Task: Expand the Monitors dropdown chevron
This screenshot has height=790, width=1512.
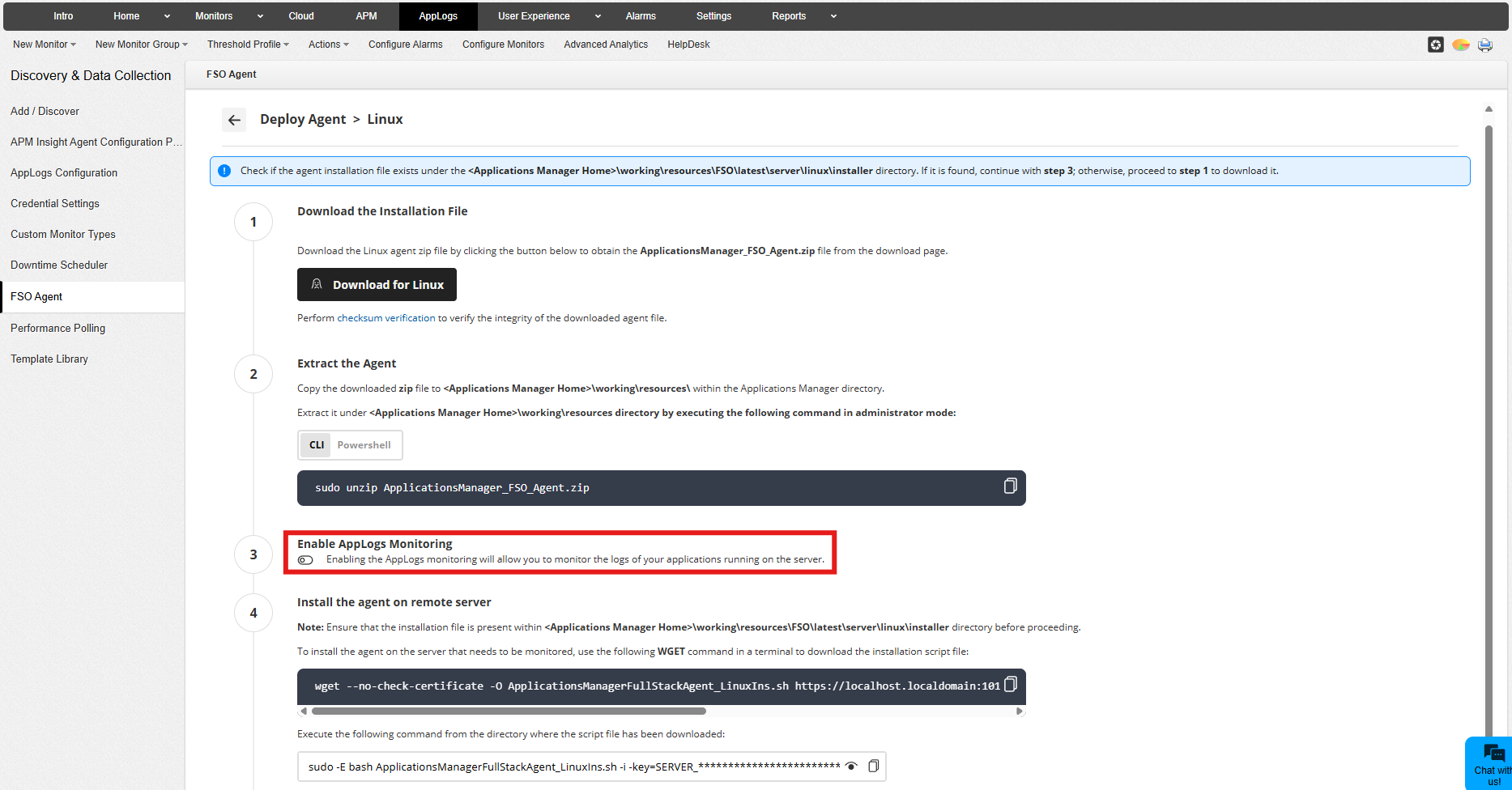Action: pyautogui.click(x=259, y=15)
